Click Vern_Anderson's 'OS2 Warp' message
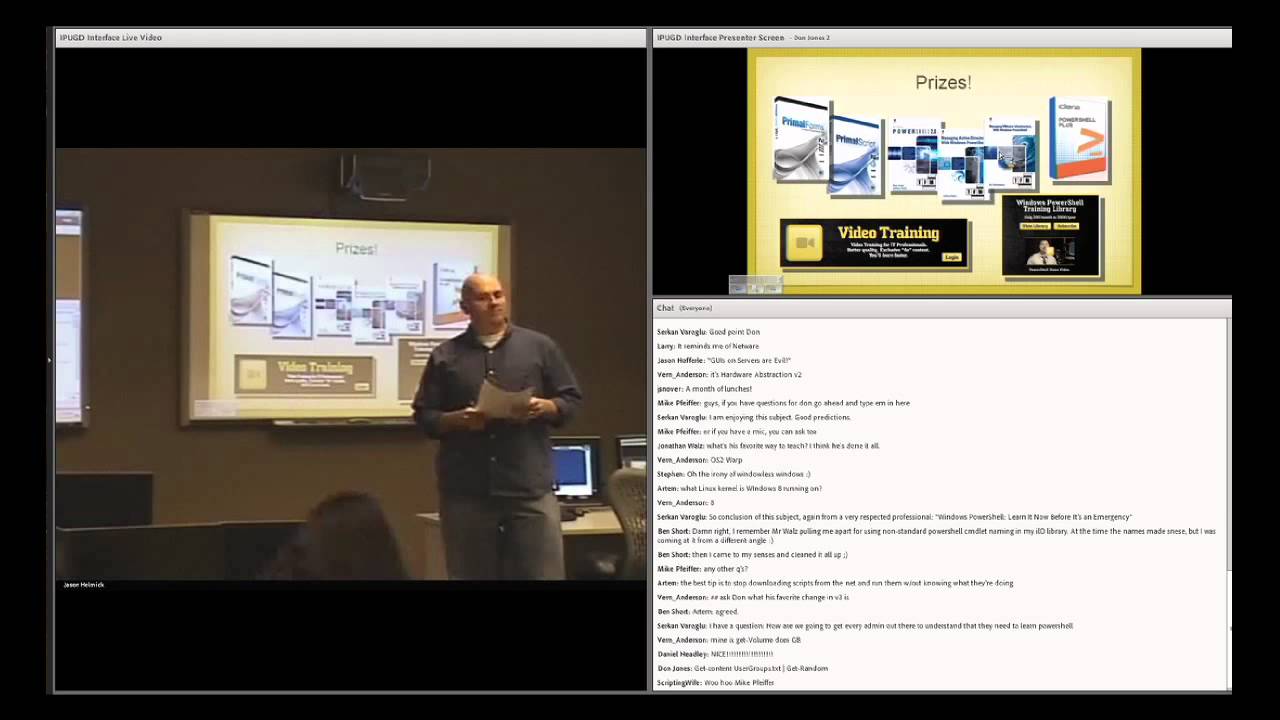Screen dimensions: 1280x720 point(700,460)
